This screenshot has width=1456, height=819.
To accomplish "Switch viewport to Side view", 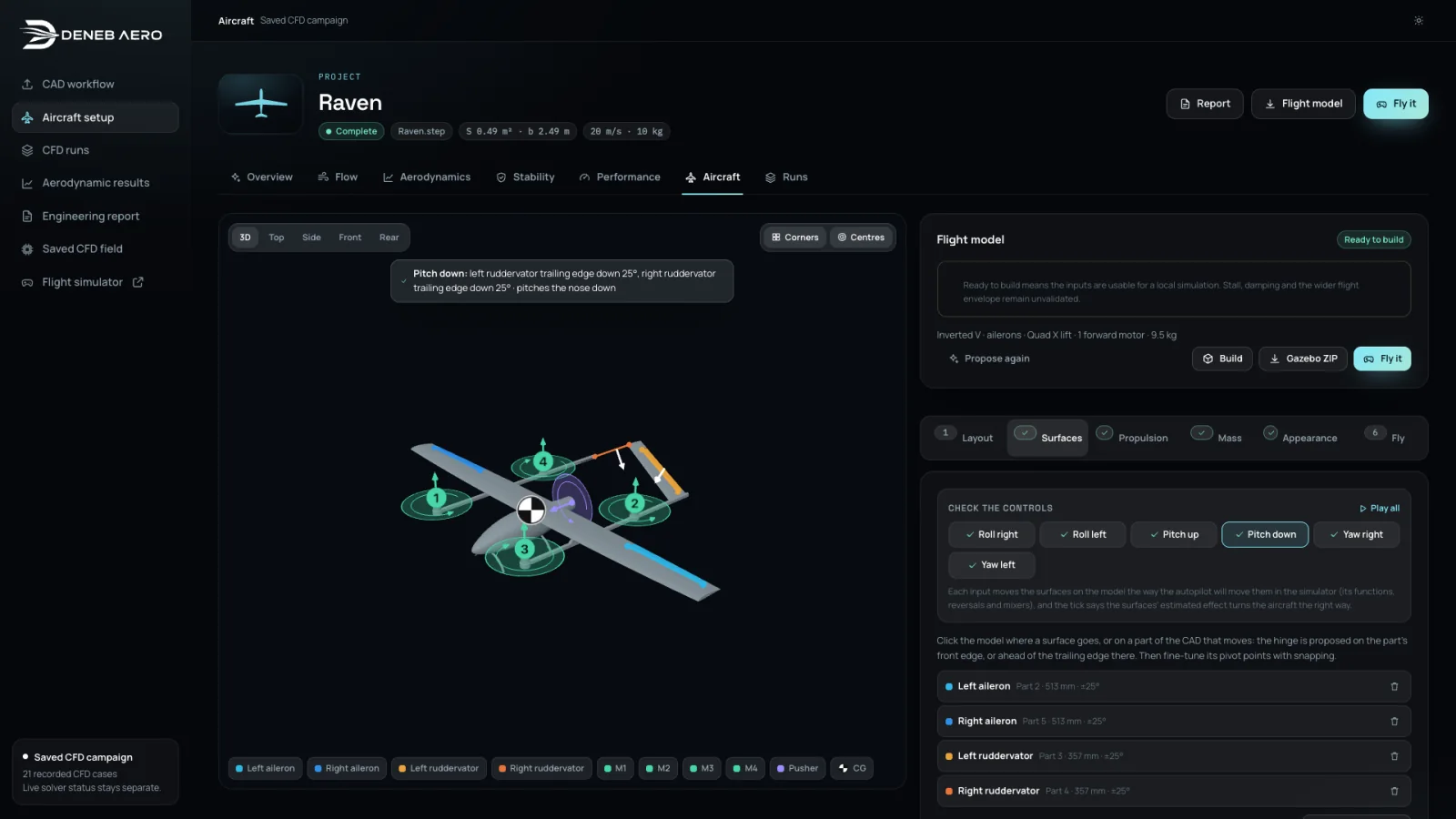I will (311, 238).
